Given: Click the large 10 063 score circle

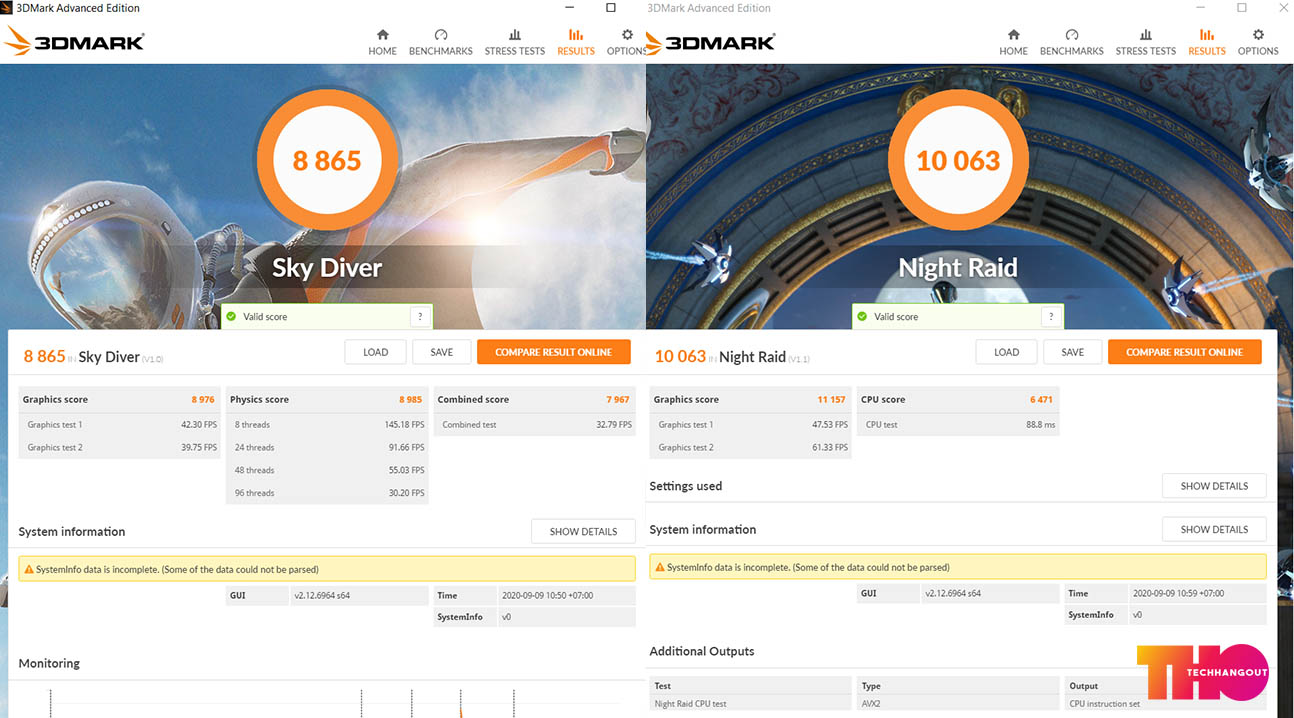Looking at the screenshot, I should tap(958, 160).
